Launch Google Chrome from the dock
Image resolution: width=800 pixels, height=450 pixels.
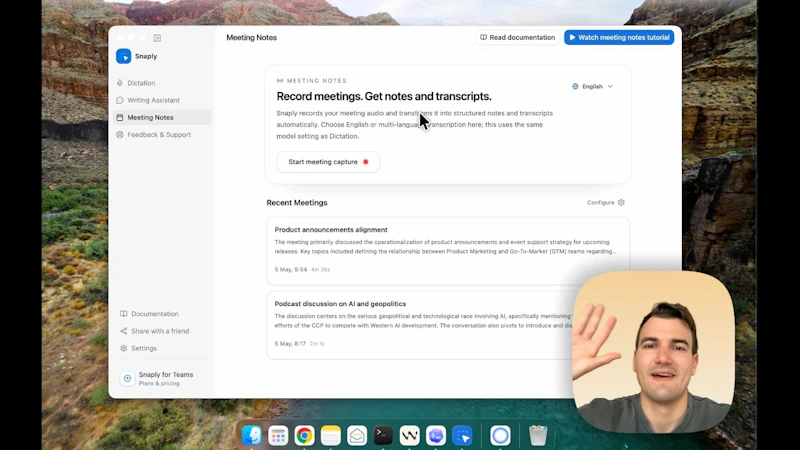[304, 436]
